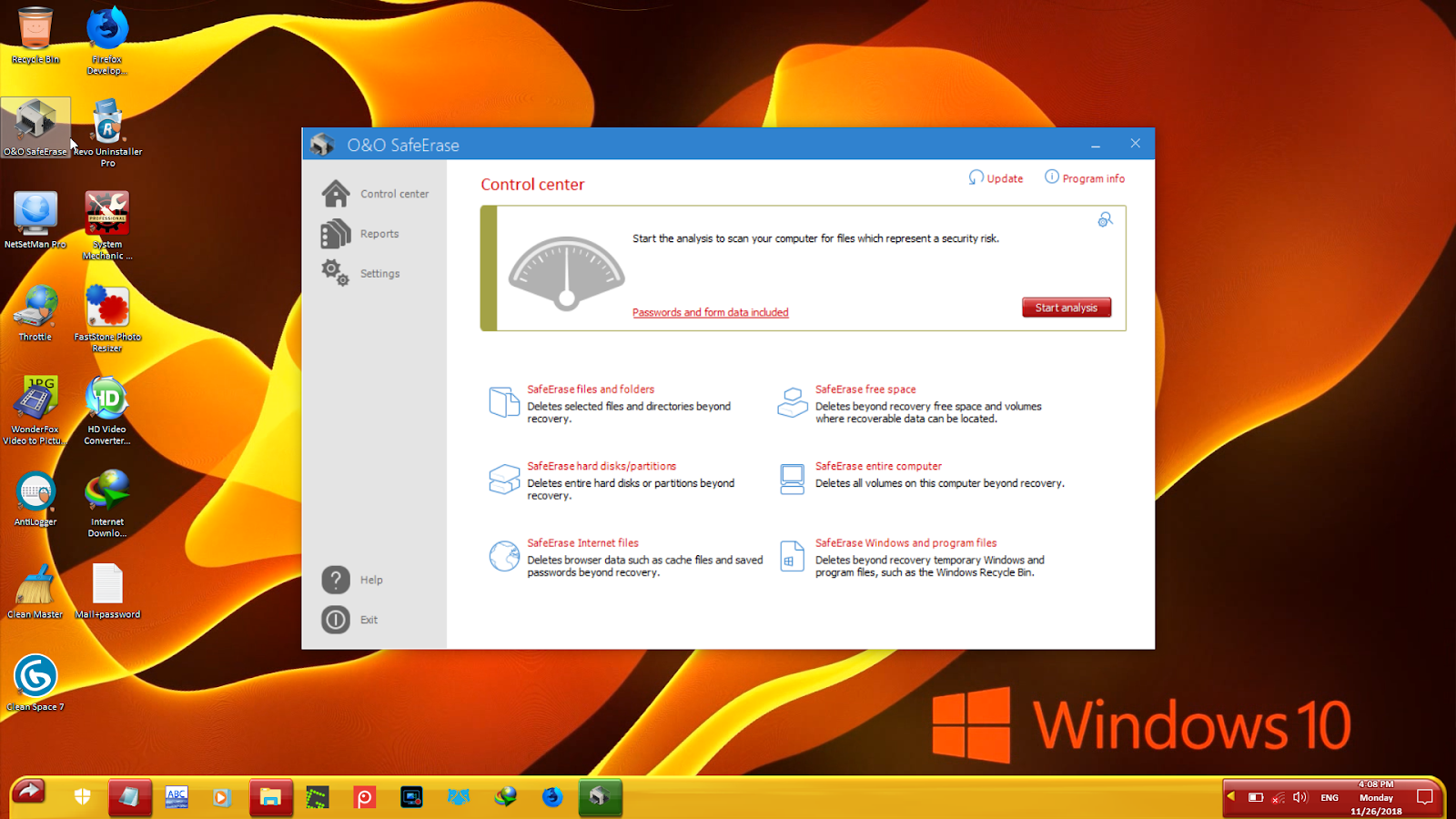Select Help in sidebar
The width and height of the screenshot is (1456, 819).
371,580
